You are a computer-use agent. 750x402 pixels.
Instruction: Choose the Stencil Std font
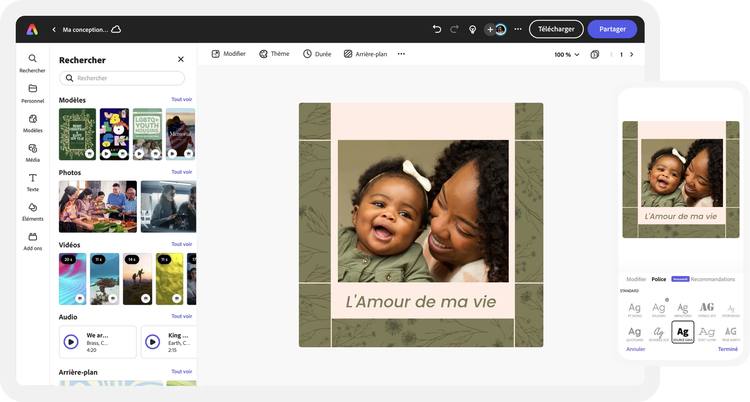[x=707, y=310]
